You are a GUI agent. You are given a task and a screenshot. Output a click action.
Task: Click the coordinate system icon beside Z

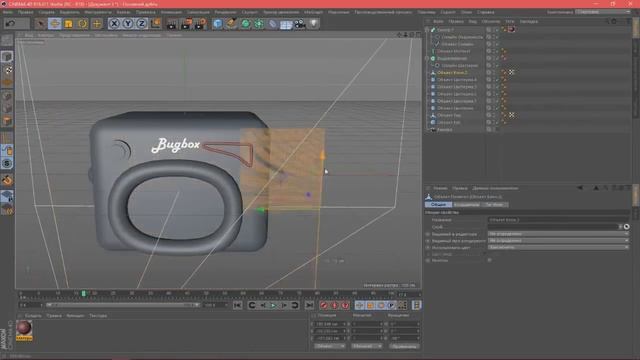tap(156, 24)
